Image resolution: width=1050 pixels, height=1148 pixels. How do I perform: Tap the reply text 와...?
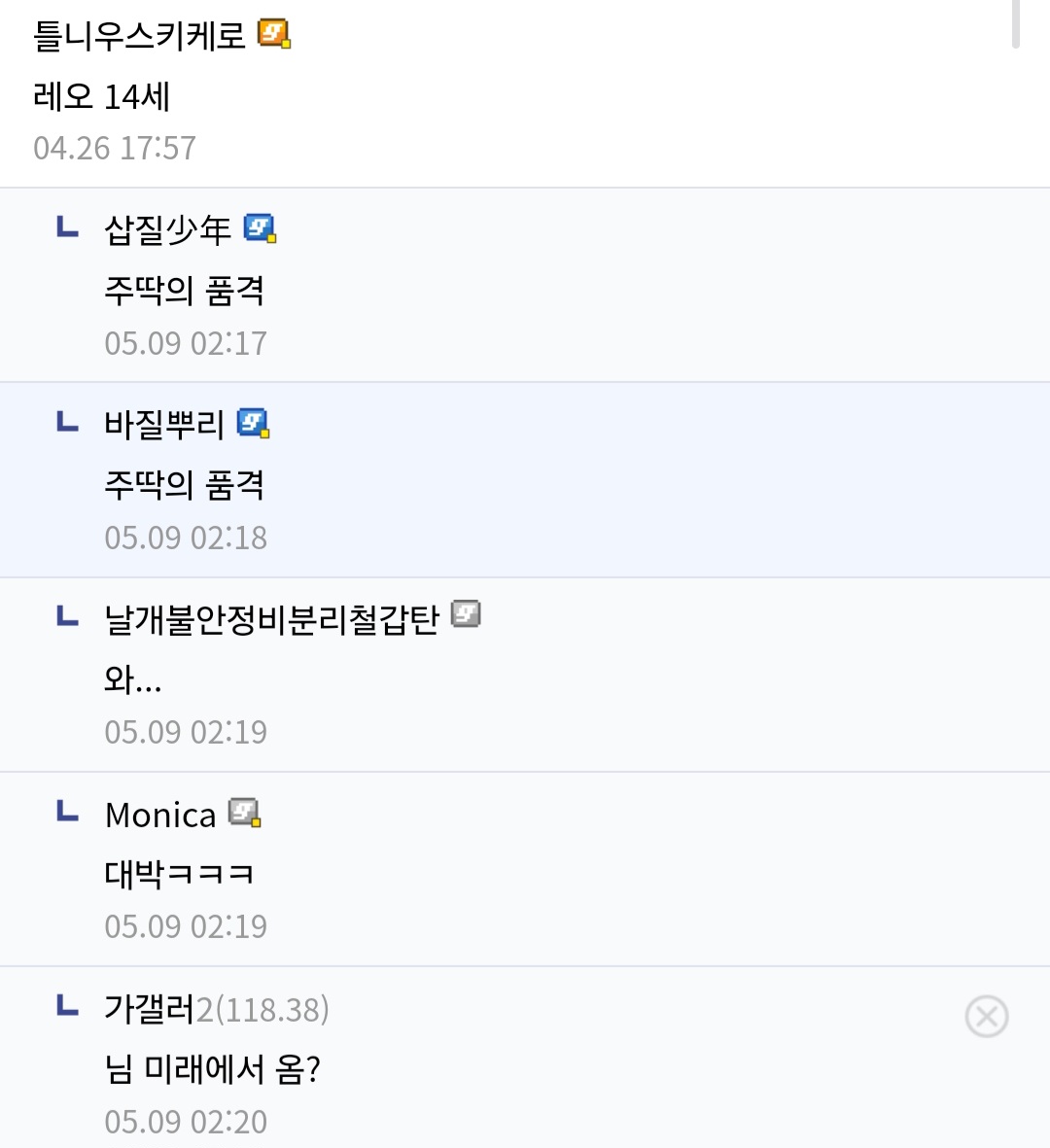(132, 679)
